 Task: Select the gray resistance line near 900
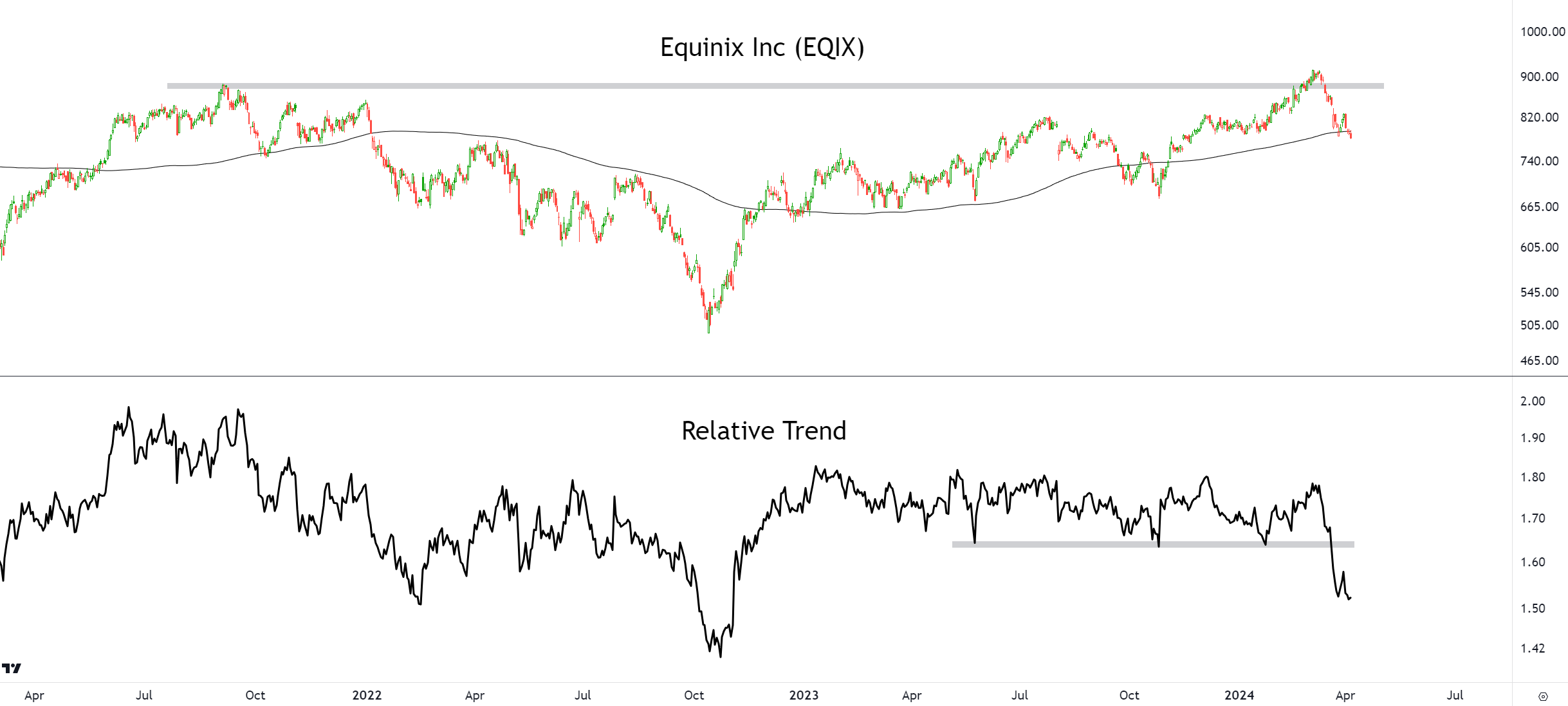click(775, 86)
